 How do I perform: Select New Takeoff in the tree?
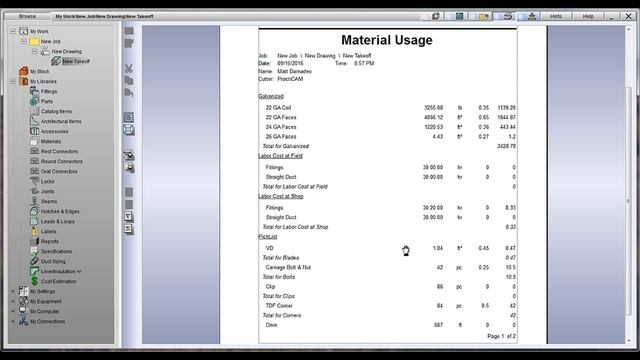pyautogui.click(x=76, y=61)
